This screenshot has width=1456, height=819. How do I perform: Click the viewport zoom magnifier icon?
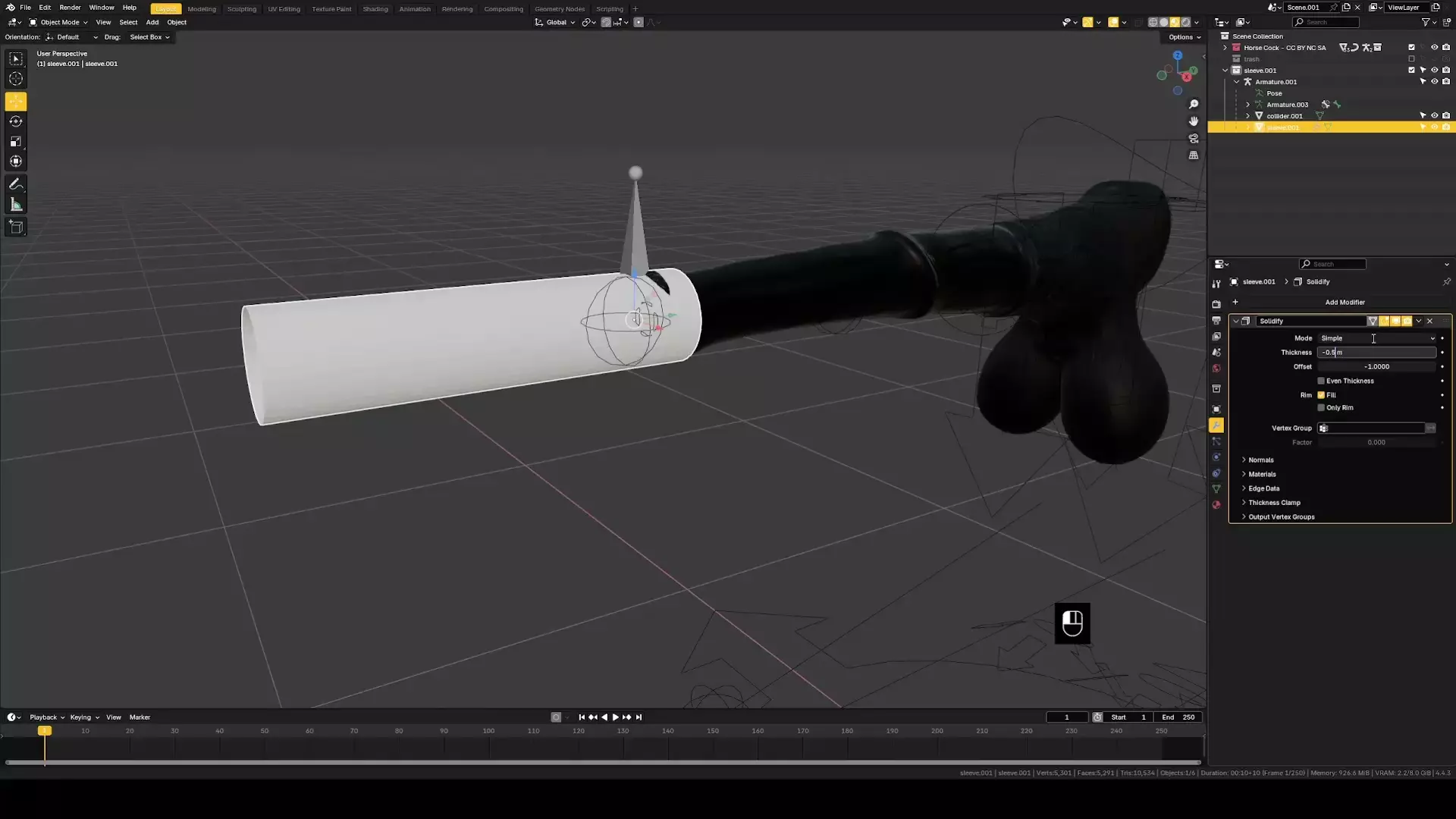[x=1194, y=105]
